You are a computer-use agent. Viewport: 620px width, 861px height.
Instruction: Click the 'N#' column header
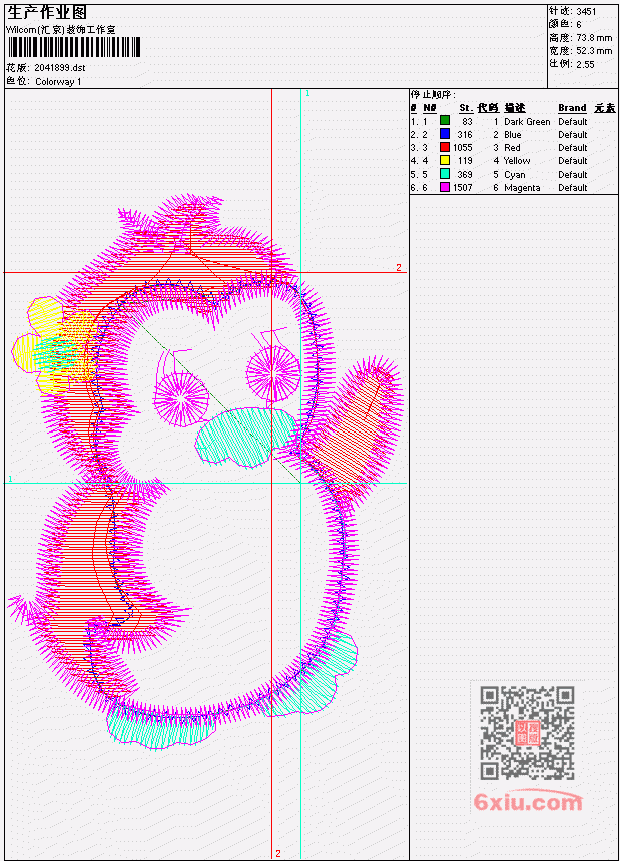pos(430,108)
